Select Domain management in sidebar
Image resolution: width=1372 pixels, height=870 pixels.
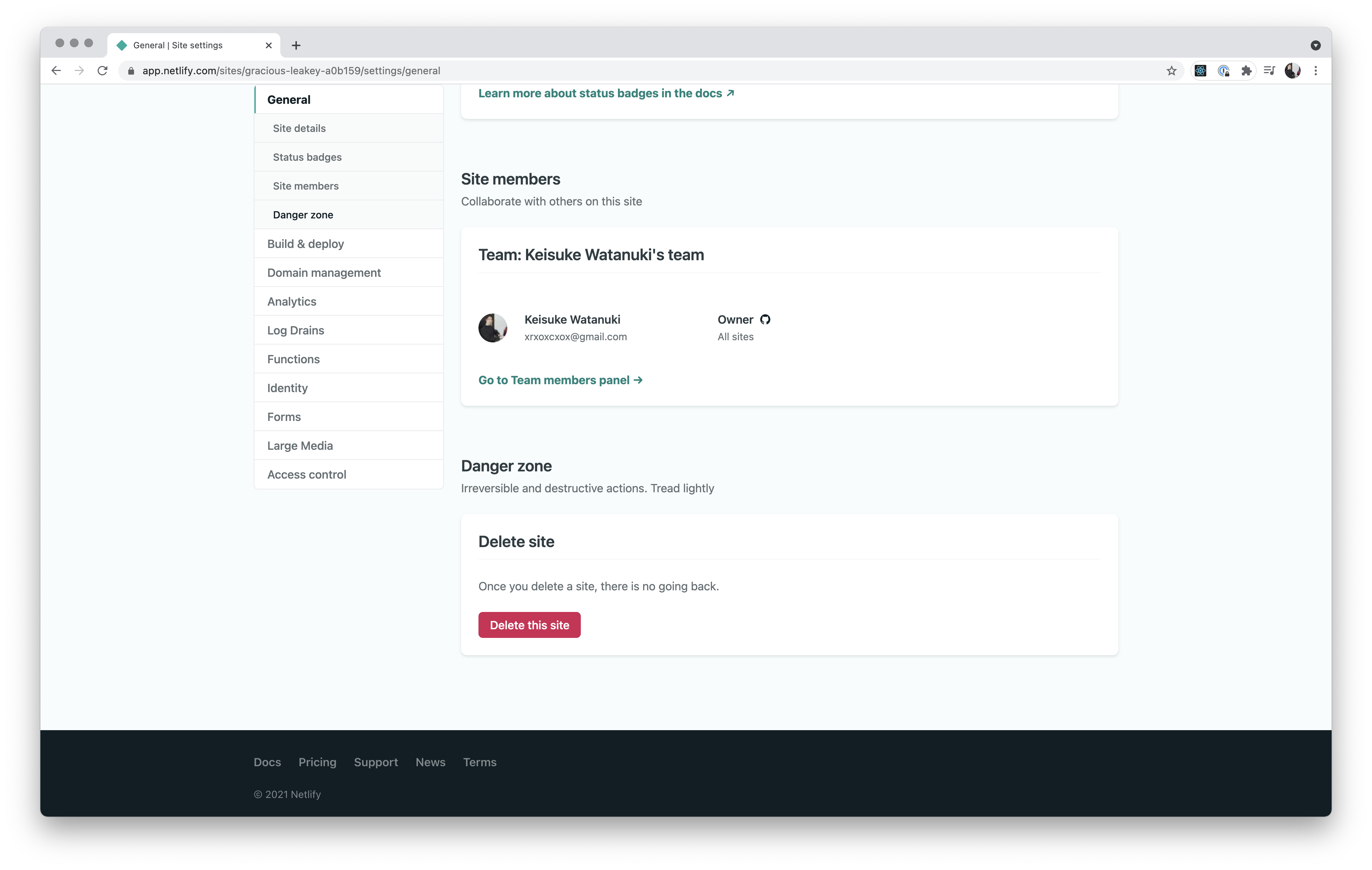point(324,272)
